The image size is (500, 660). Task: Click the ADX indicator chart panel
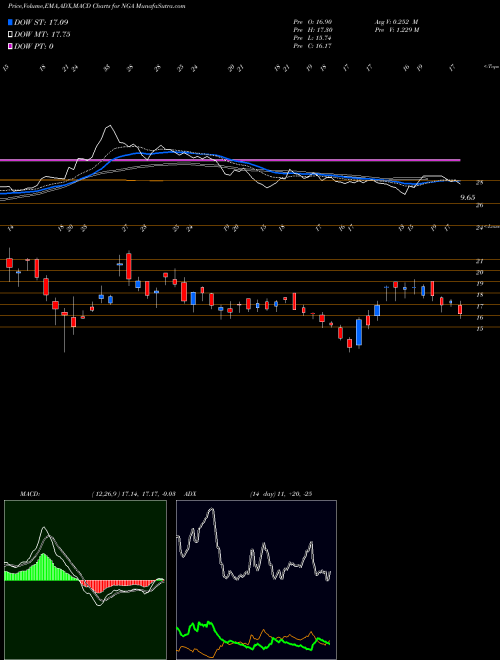256,580
